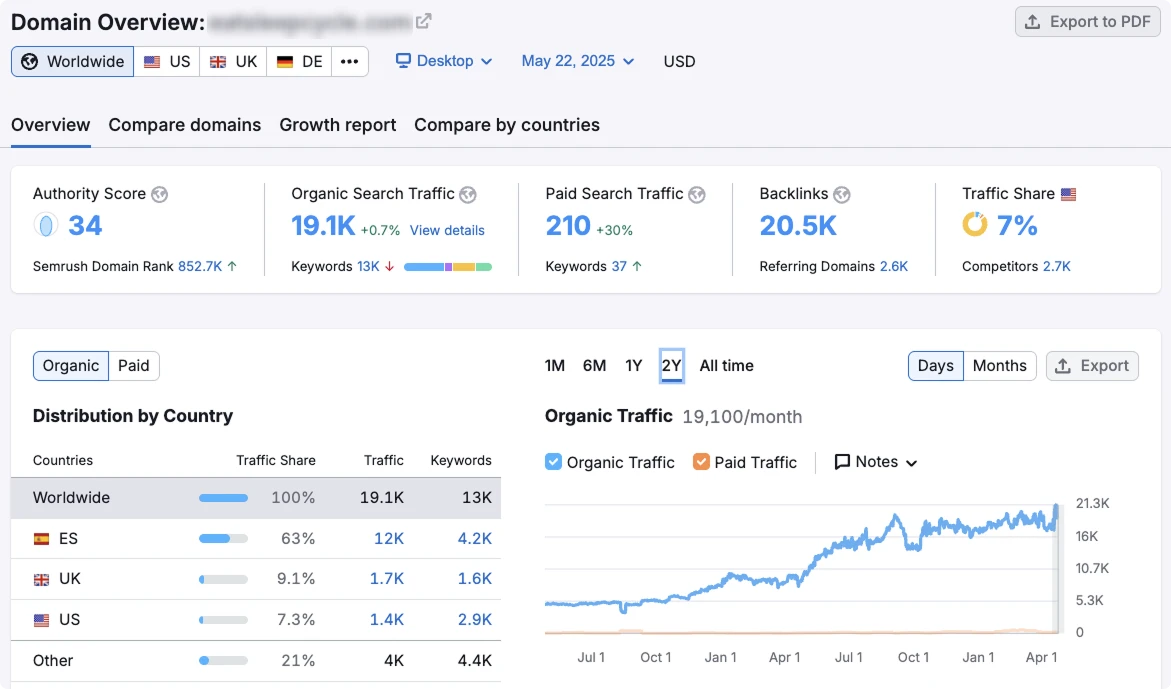Open the May 22, 2025 date dropdown
The image size is (1171, 689).
(x=578, y=61)
